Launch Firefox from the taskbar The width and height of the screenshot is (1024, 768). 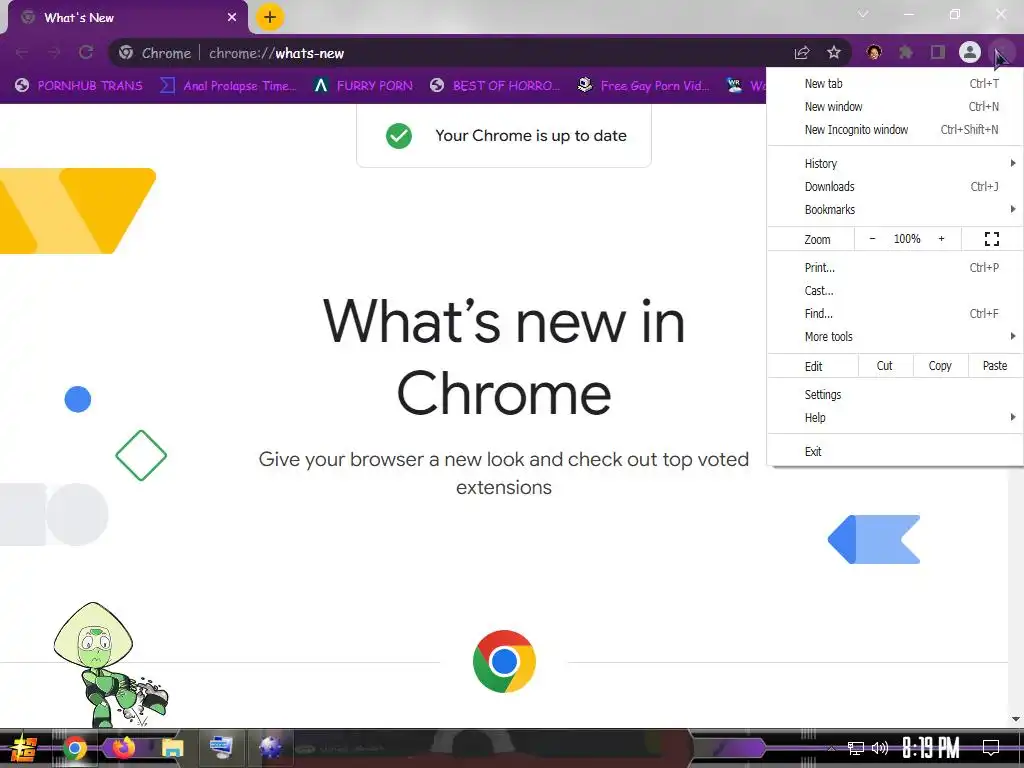point(123,747)
